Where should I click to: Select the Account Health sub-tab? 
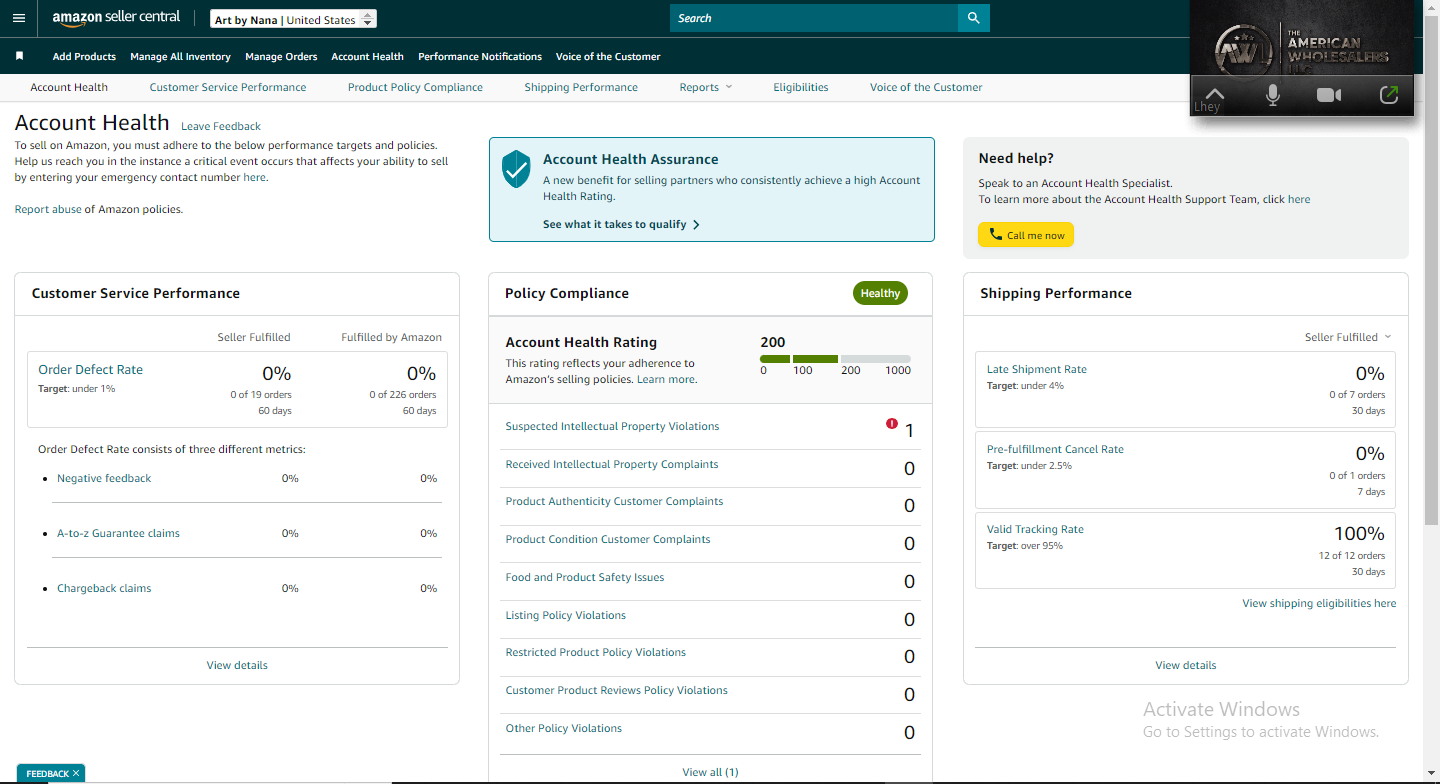[x=69, y=87]
